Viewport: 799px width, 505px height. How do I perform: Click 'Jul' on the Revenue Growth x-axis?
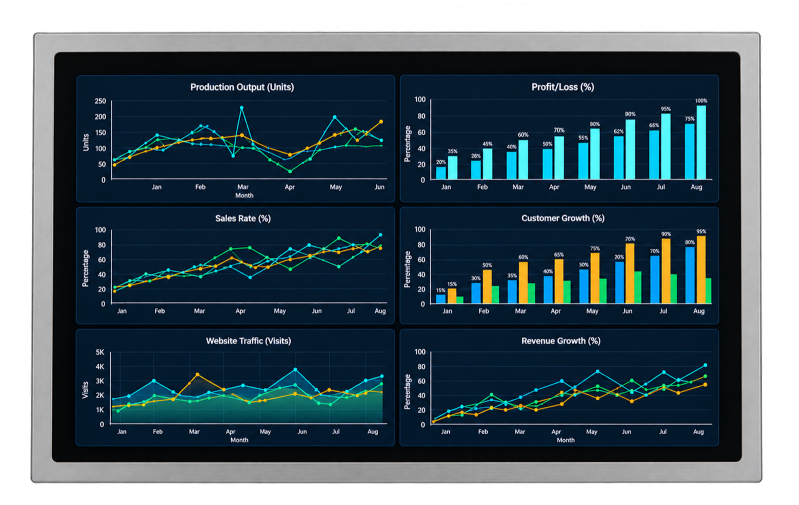pyautogui.click(x=663, y=432)
